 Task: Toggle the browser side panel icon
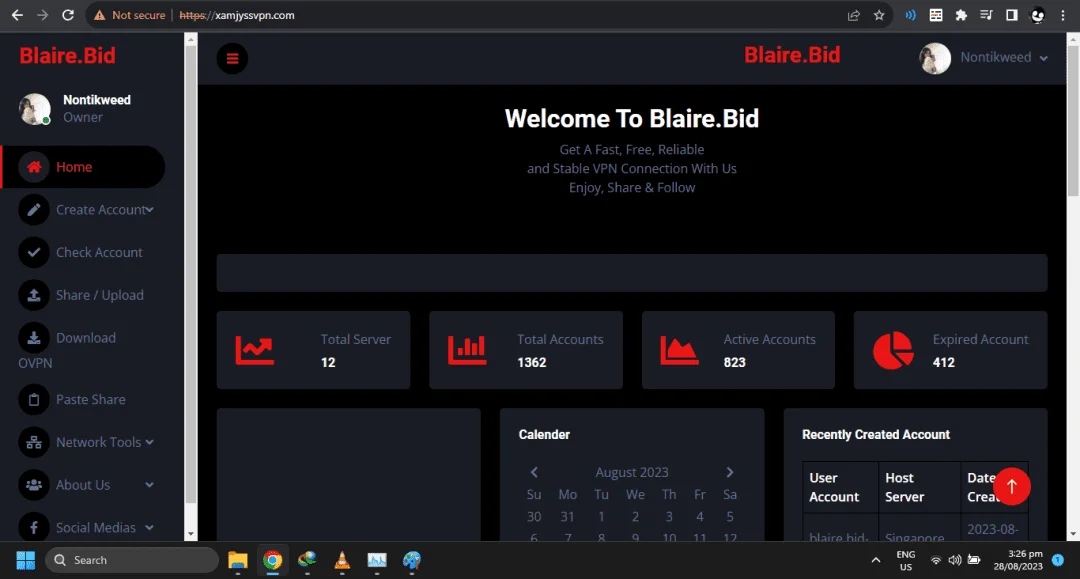tap(1012, 15)
